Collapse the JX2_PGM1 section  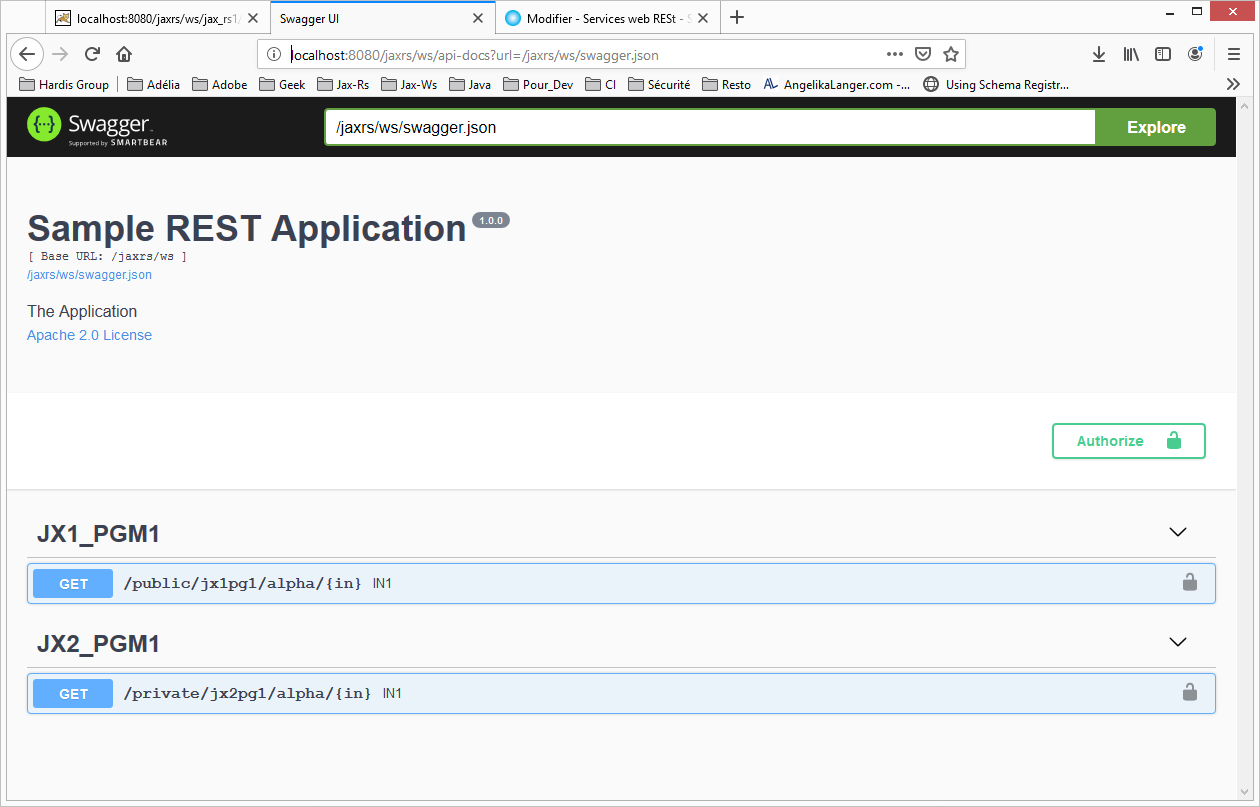click(1178, 643)
